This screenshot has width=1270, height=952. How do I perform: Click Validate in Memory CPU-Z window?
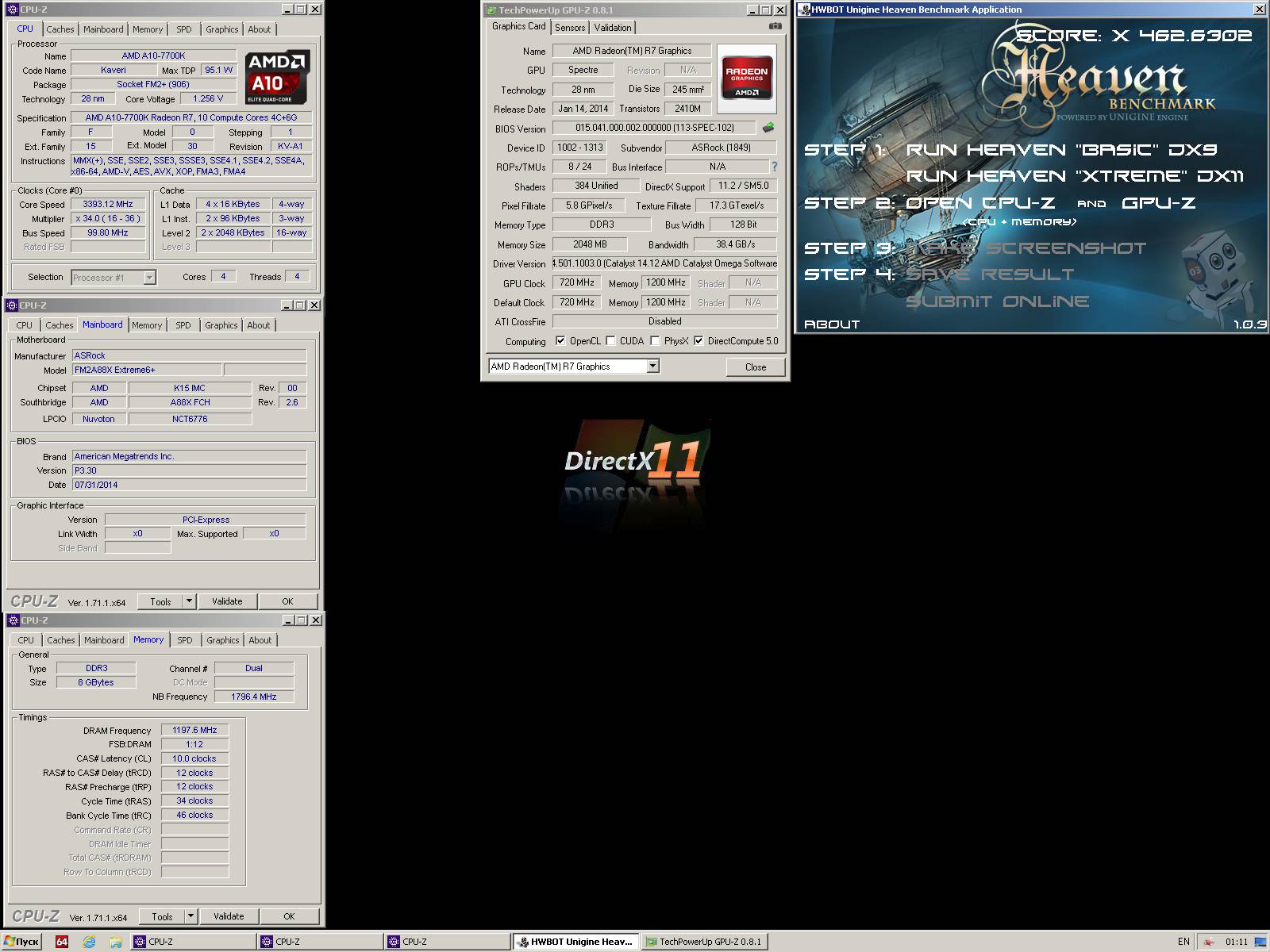point(229,916)
